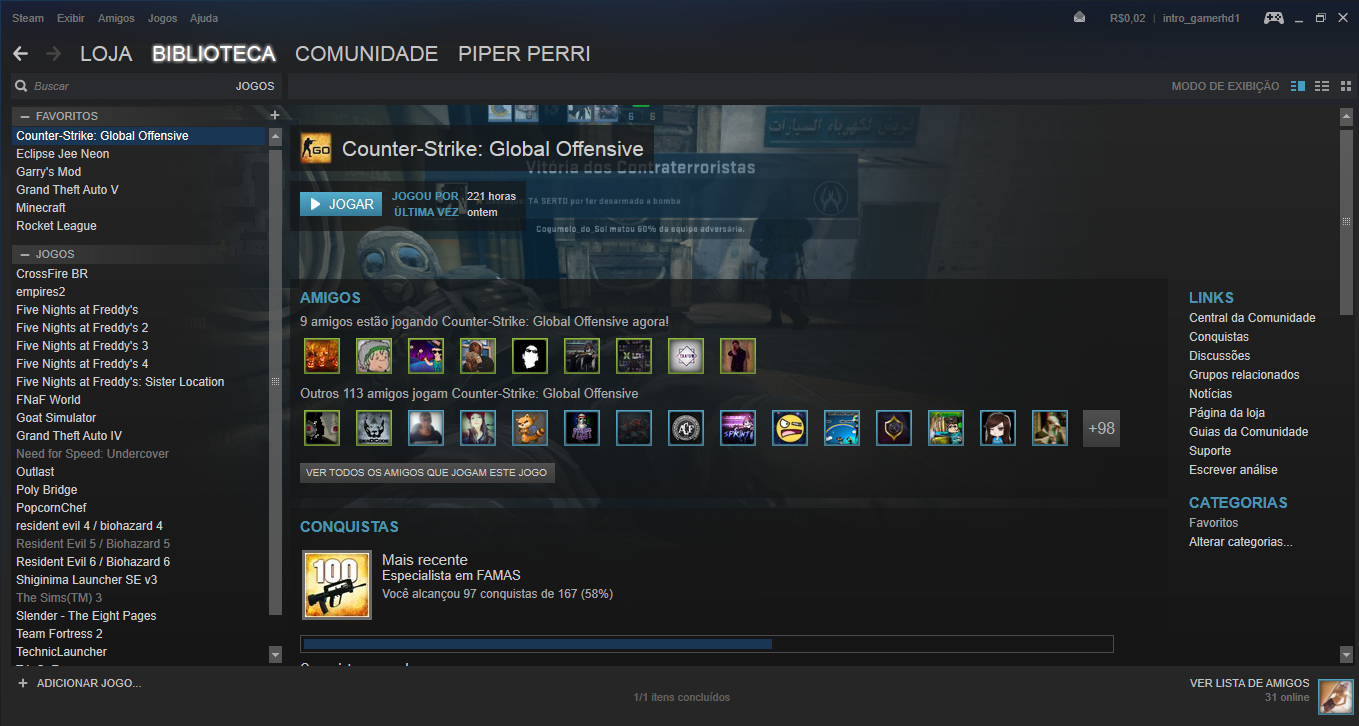Open the Ajuda menu
The width and height of the screenshot is (1359, 726).
(204, 18)
